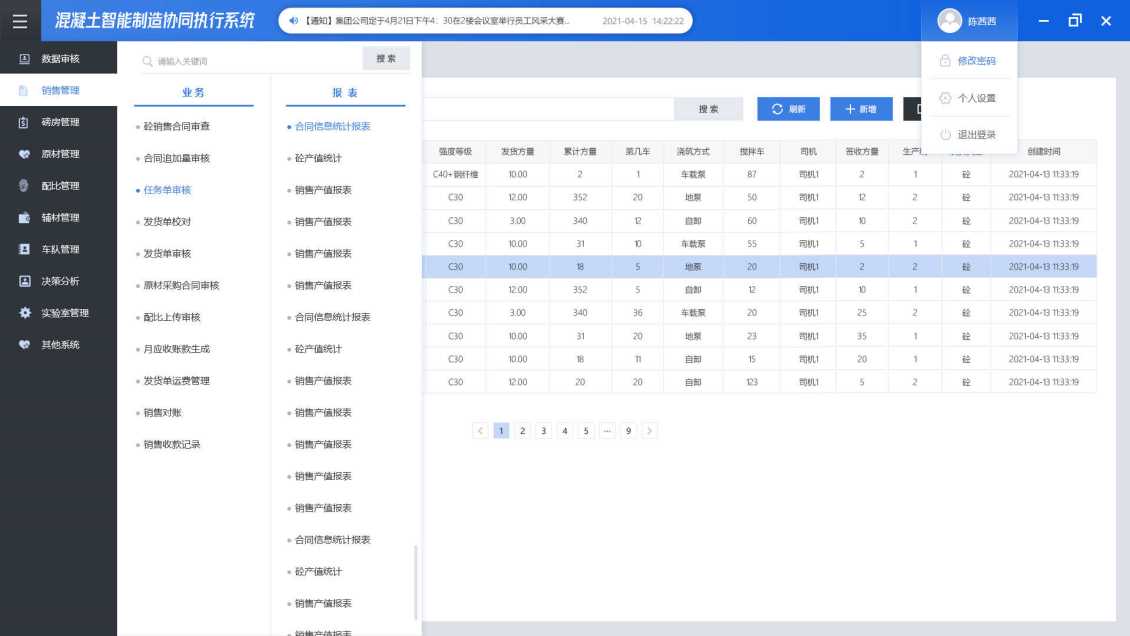Click the 强度等级 column header
Viewport: 1130px width, 636px height.
click(455, 151)
